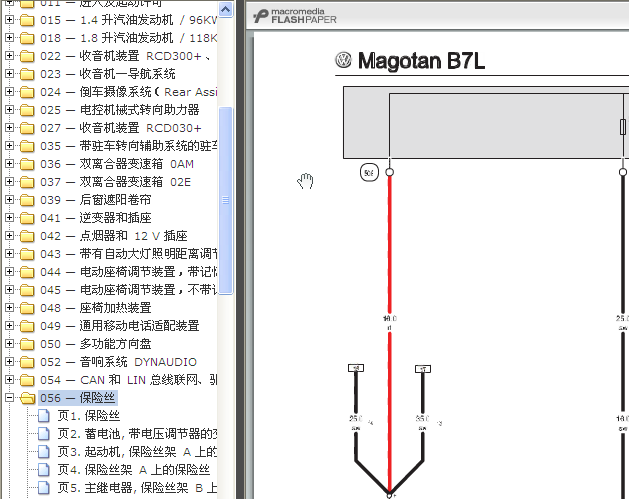
Task: Click folder icon of 043 — 带有自动大灯照明距离调节
Action: coord(27,254)
